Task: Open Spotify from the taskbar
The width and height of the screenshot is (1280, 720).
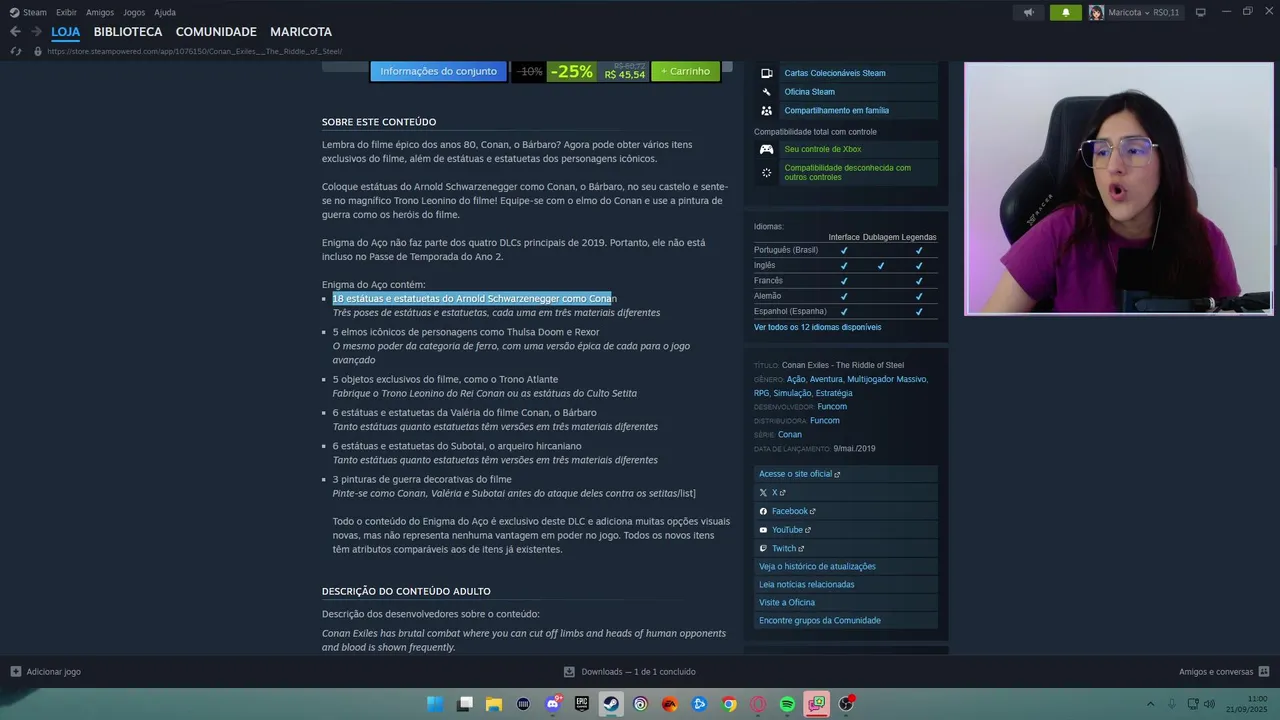Action: coord(787,704)
